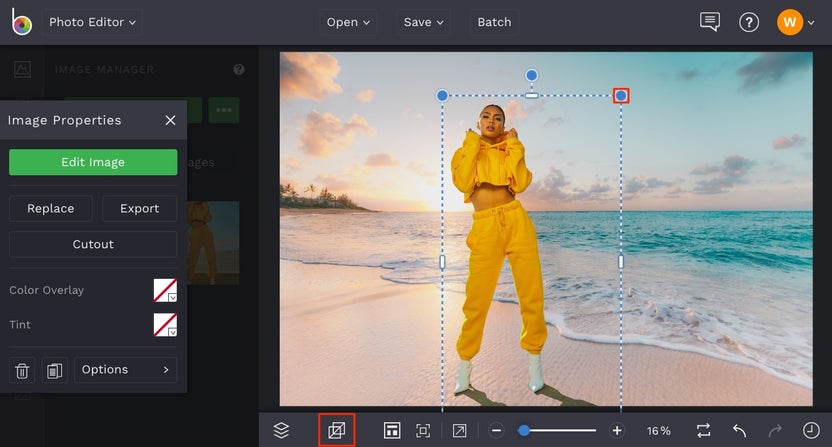The width and height of the screenshot is (832, 447).
Task: Click the BeFunky logo icon
Action: pyautogui.click(x=21, y=22)
